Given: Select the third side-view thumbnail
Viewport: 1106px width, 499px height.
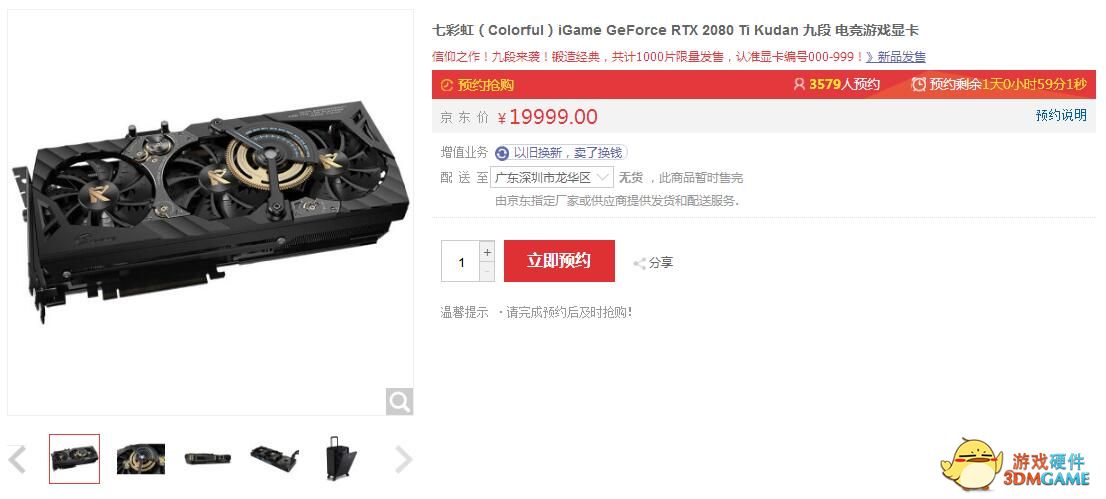Looking at the screenshot, I should coord(207,459).
